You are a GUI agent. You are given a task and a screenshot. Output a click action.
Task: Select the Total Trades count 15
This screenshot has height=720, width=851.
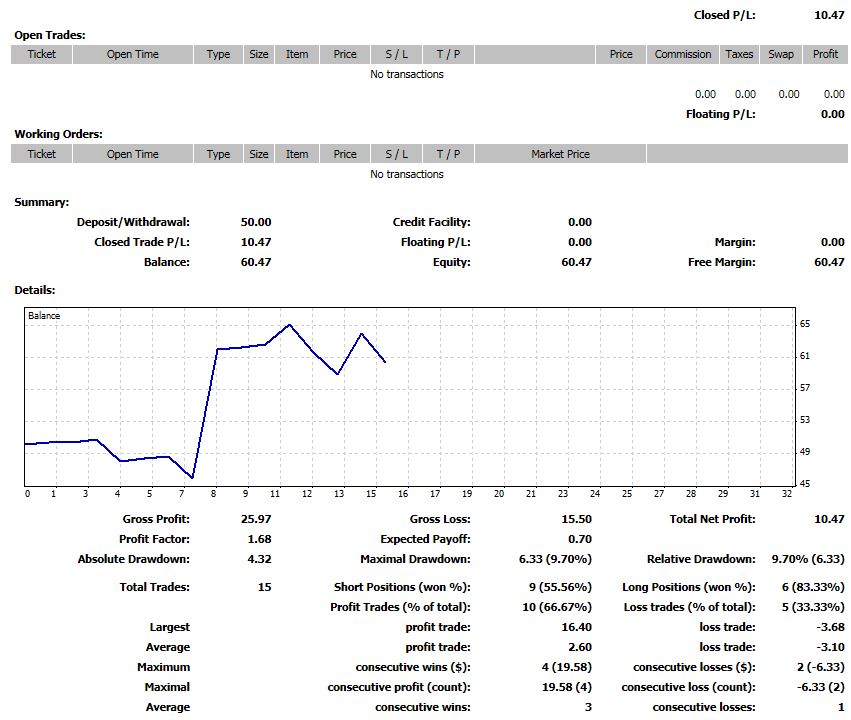pyautogui.click(x=264, y=587)
